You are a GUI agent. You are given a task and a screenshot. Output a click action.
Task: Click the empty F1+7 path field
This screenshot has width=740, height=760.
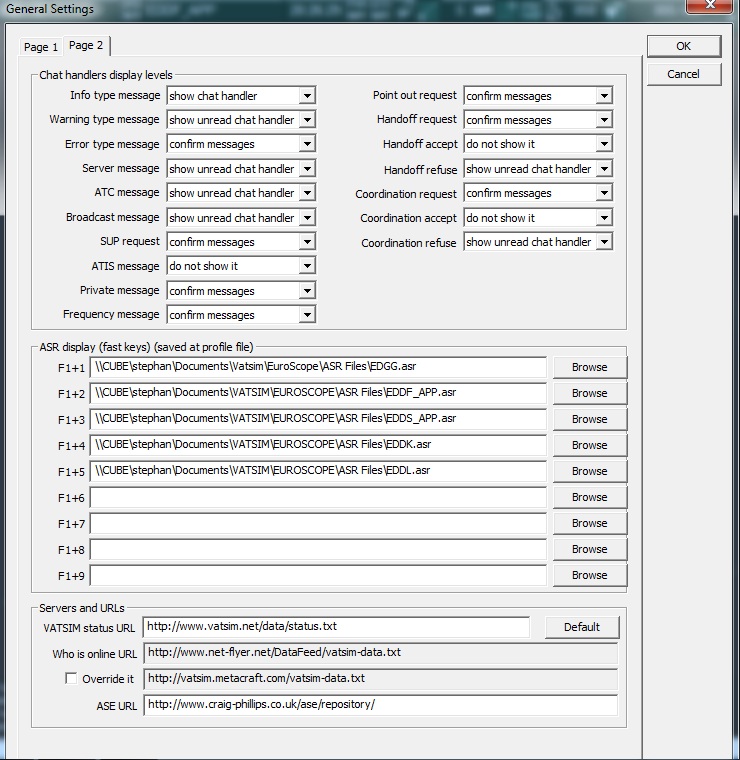click(x=318, y=523)
